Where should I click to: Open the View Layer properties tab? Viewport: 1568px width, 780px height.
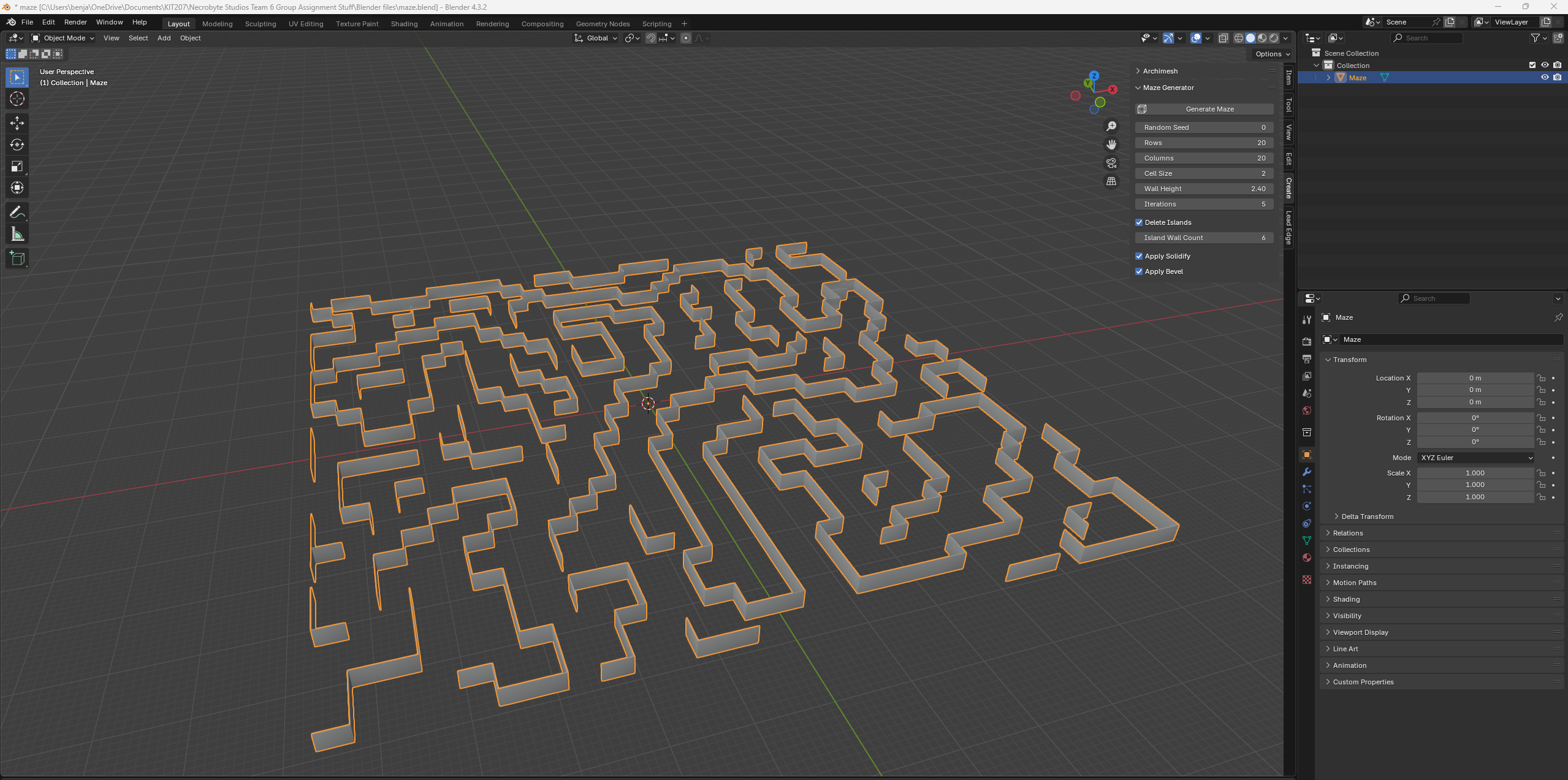(x=1307, y=376)
